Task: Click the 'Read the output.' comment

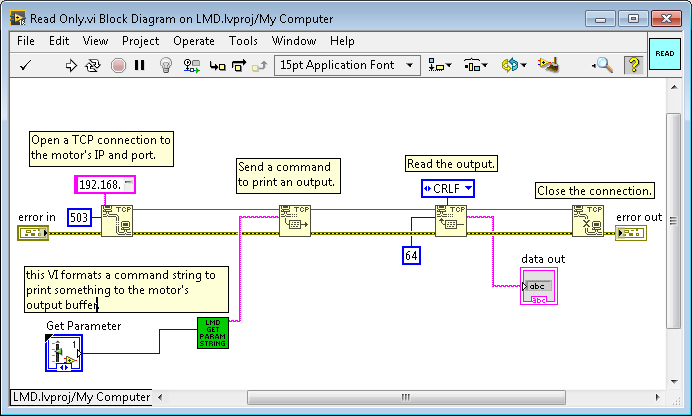Action: tap(451, 164)
